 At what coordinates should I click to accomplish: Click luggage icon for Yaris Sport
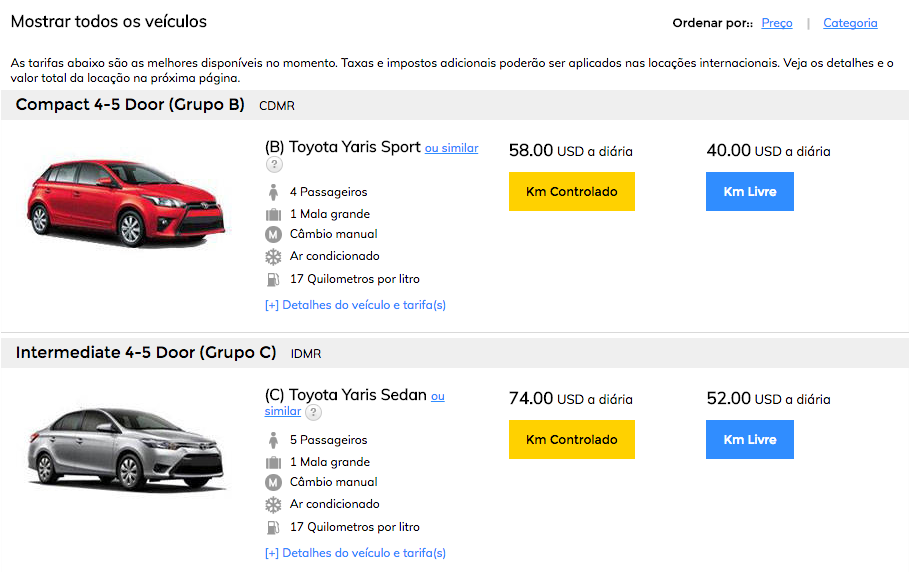point(273,215)
